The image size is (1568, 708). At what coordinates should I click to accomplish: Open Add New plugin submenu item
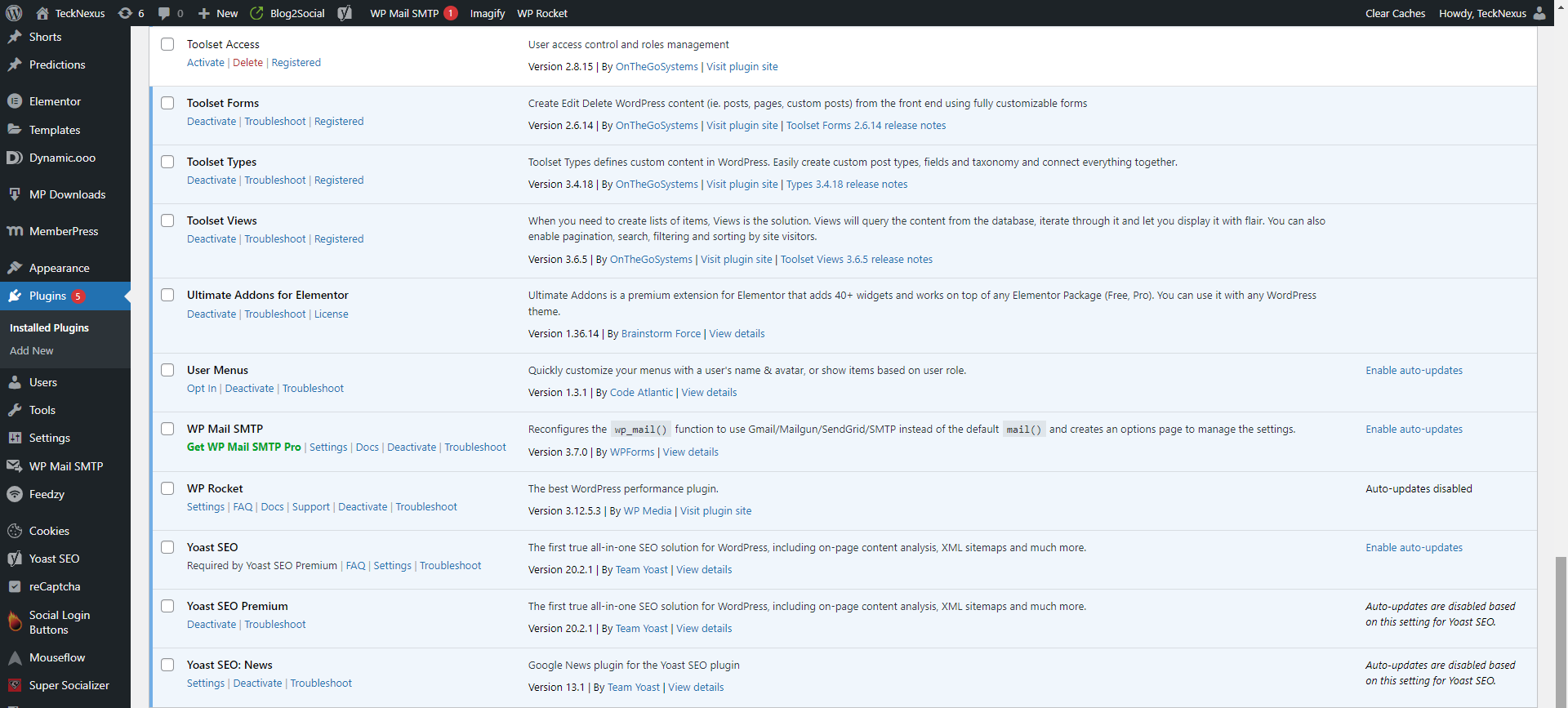click(32, 350)
